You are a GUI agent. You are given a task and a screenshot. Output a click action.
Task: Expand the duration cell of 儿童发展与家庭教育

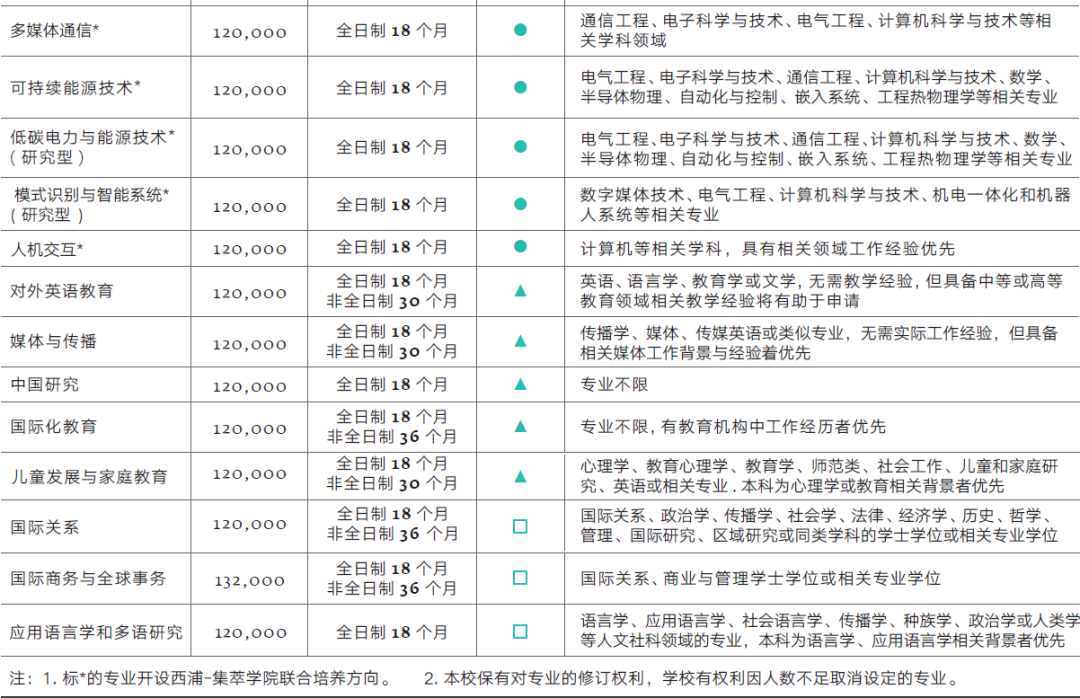(x=391, y=476)
